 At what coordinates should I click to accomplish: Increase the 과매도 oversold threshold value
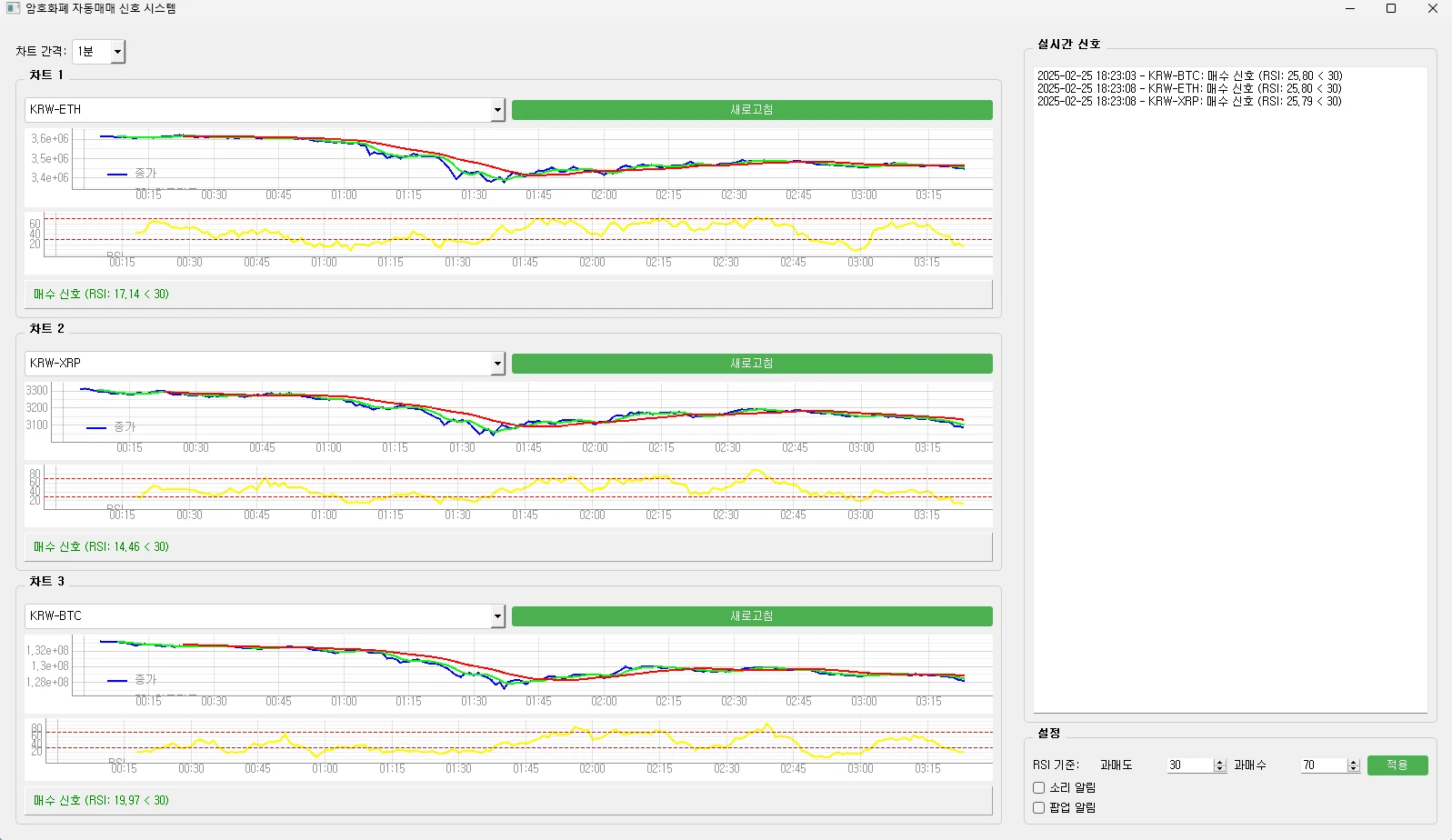tap(1220, 762)
